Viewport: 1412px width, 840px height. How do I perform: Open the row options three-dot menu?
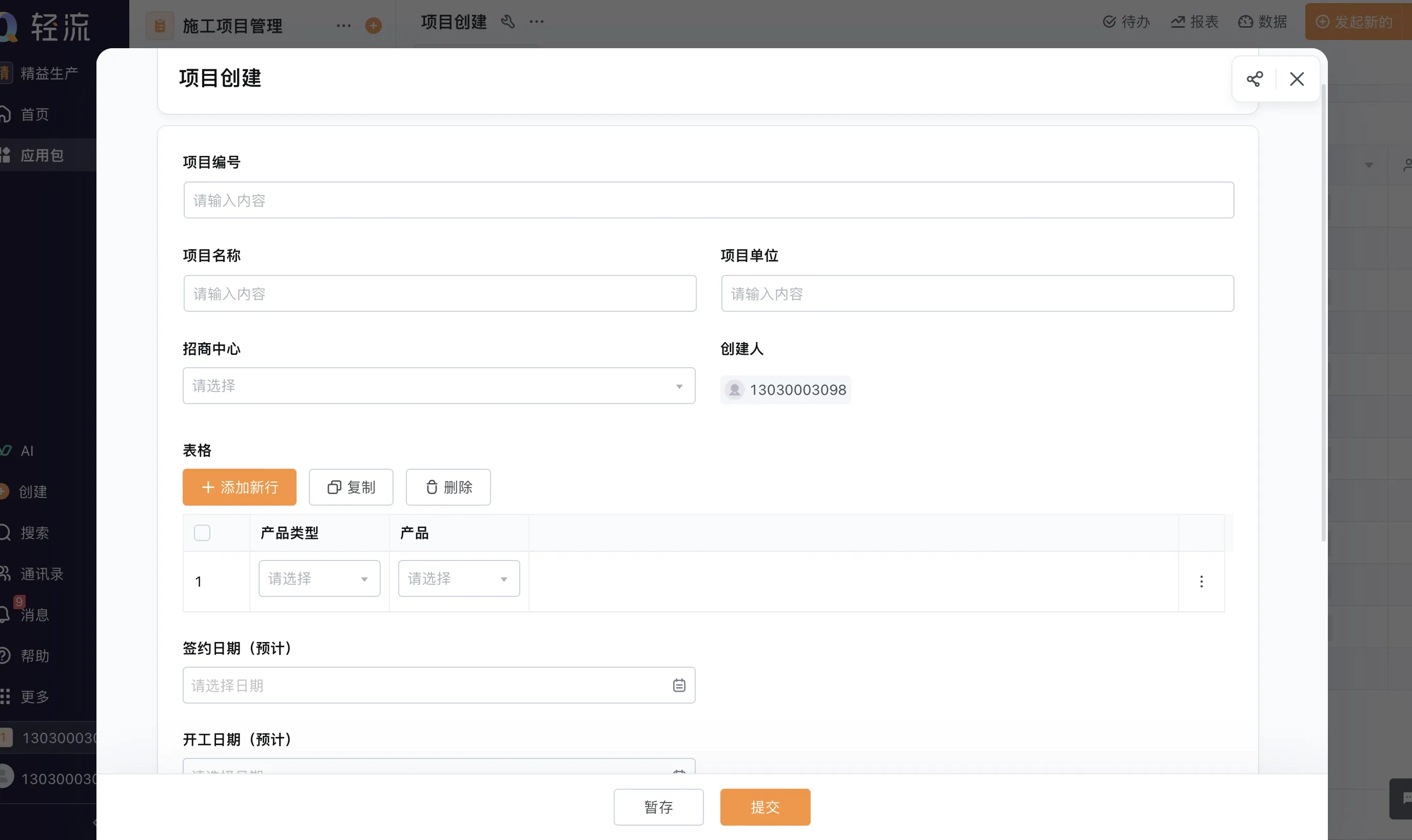(1201, 582)
